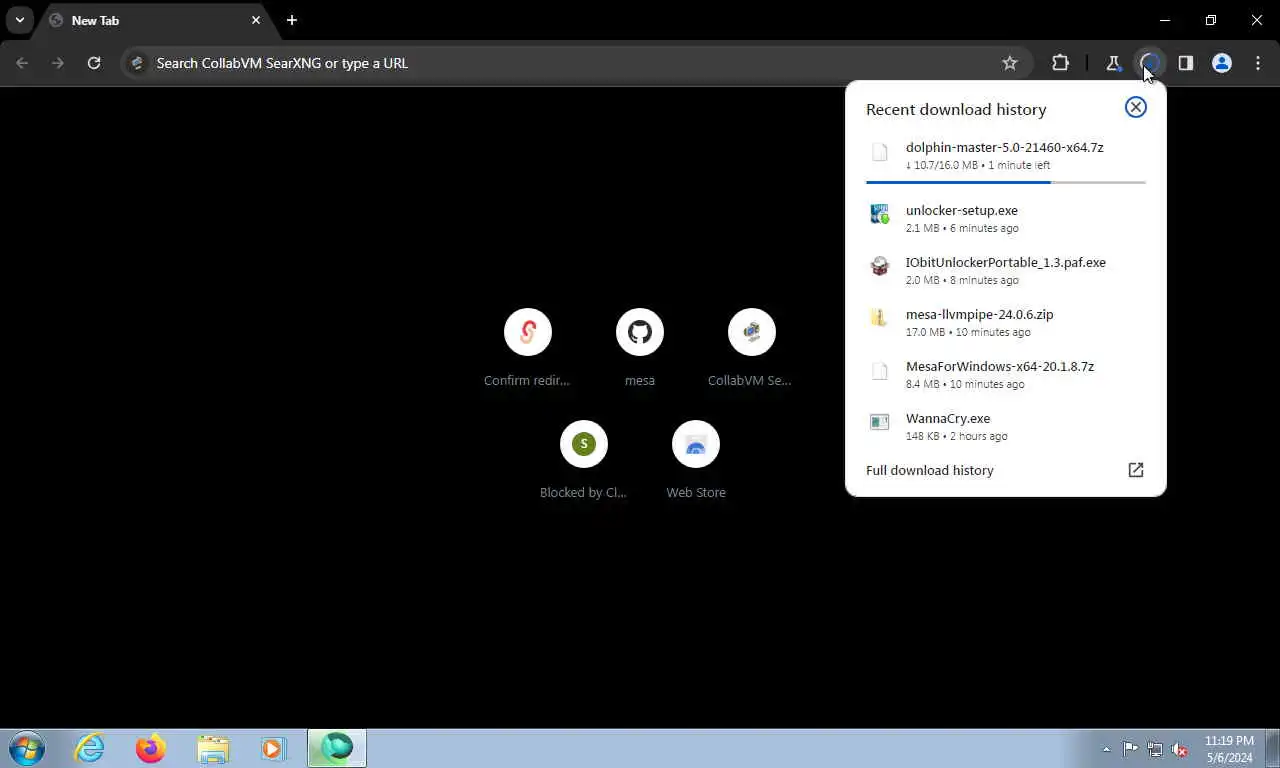Open Action Center flag icon

coord(1130,749)
